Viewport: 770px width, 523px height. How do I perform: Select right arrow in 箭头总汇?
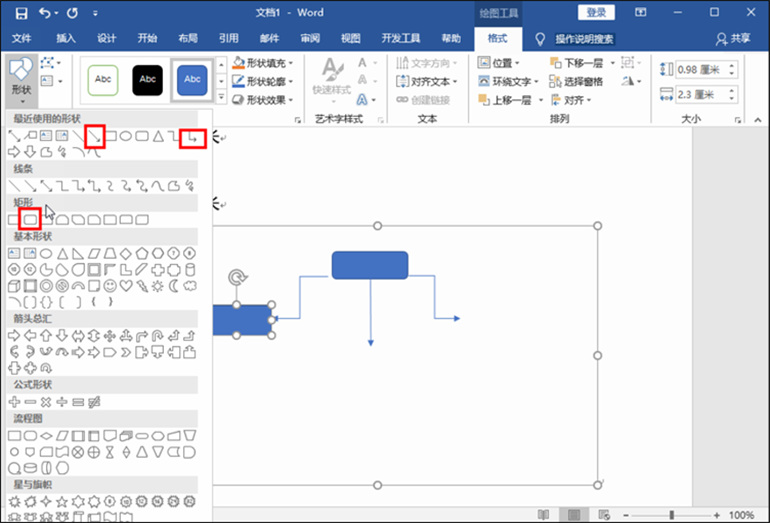click(14, 336)
